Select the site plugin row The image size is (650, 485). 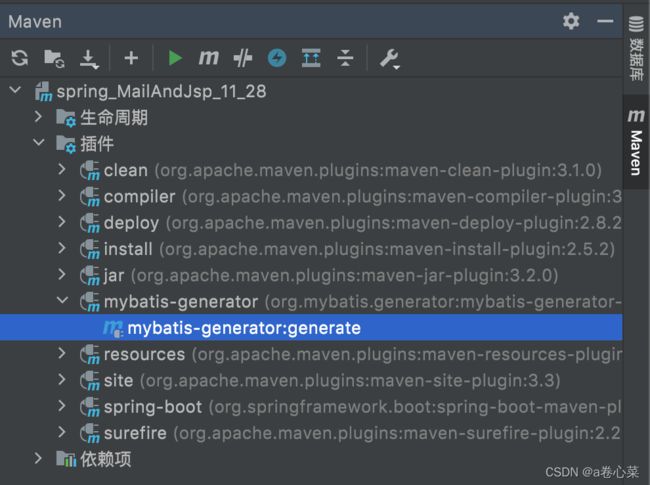311,381
